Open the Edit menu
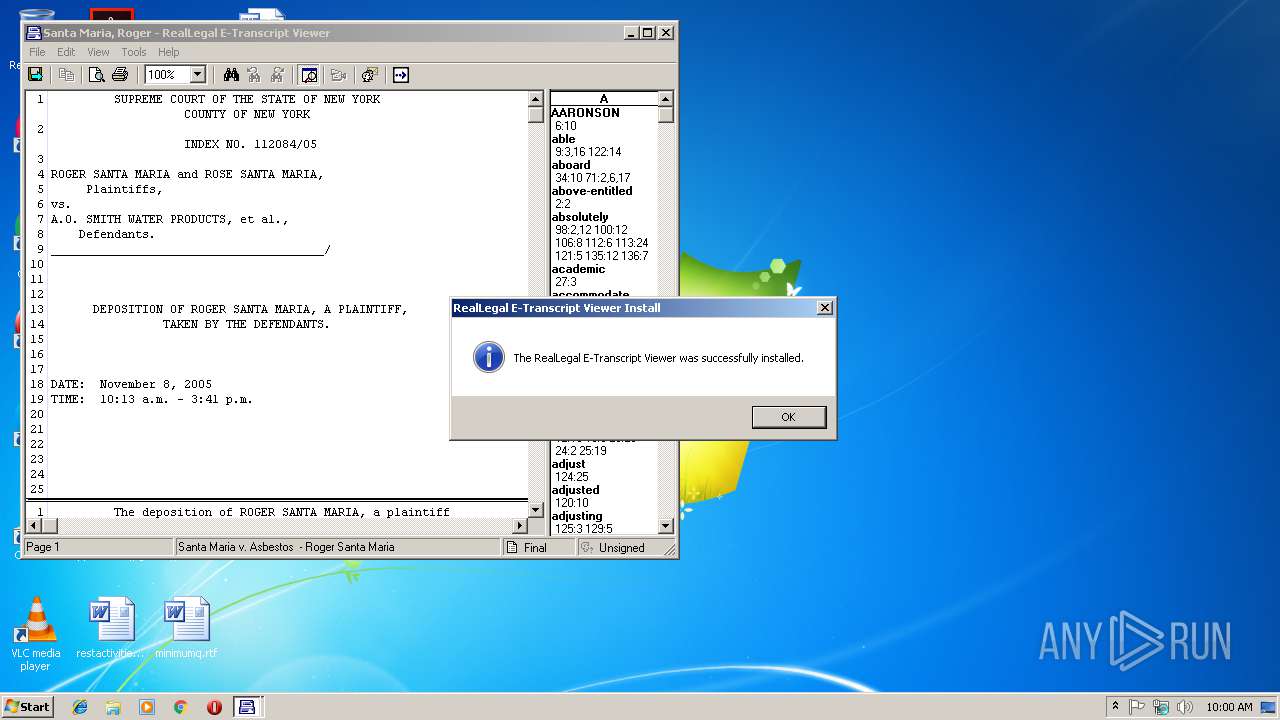 pos(66,52)
